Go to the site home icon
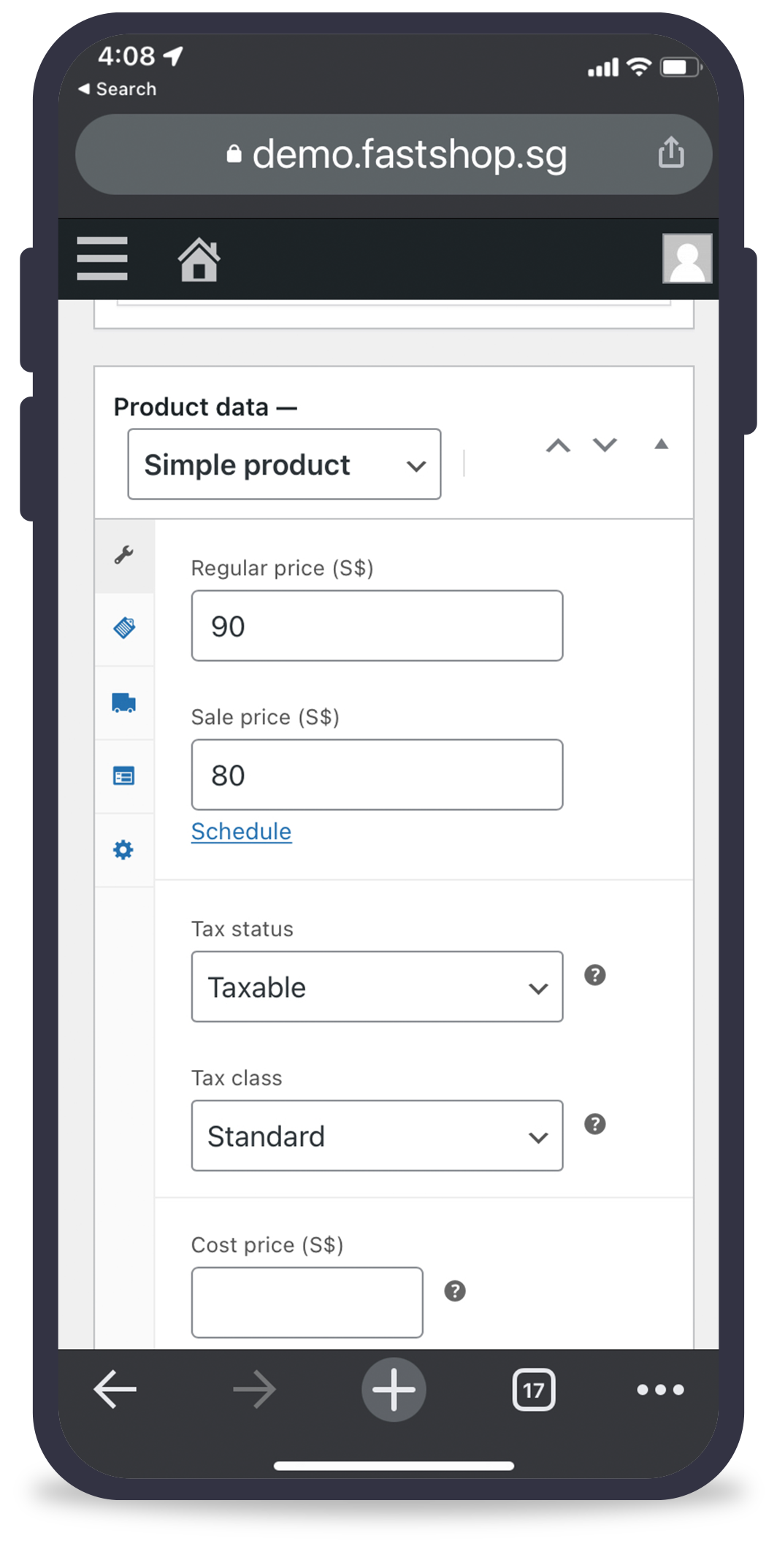The image size is (777, 1568). click(199, 259)
